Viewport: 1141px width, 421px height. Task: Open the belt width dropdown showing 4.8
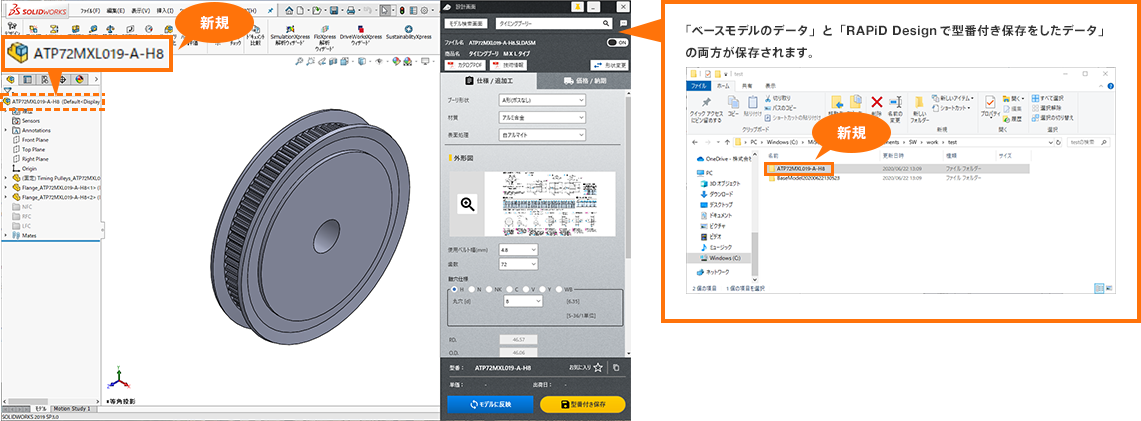(x=518, y=250)
